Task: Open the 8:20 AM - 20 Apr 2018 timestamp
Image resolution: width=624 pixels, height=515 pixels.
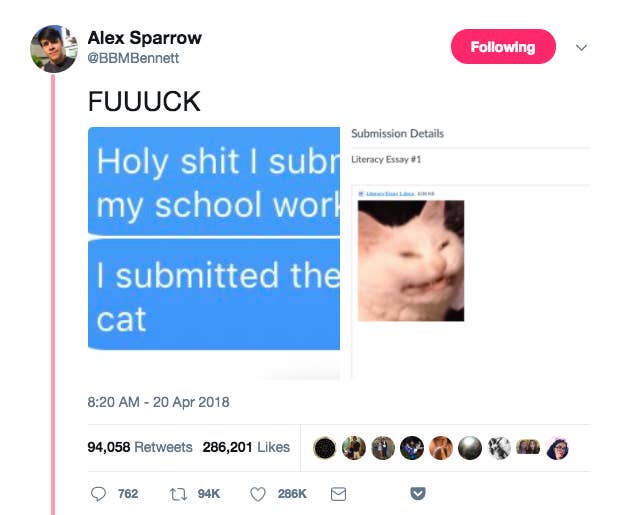Action: tap(158, 402)
